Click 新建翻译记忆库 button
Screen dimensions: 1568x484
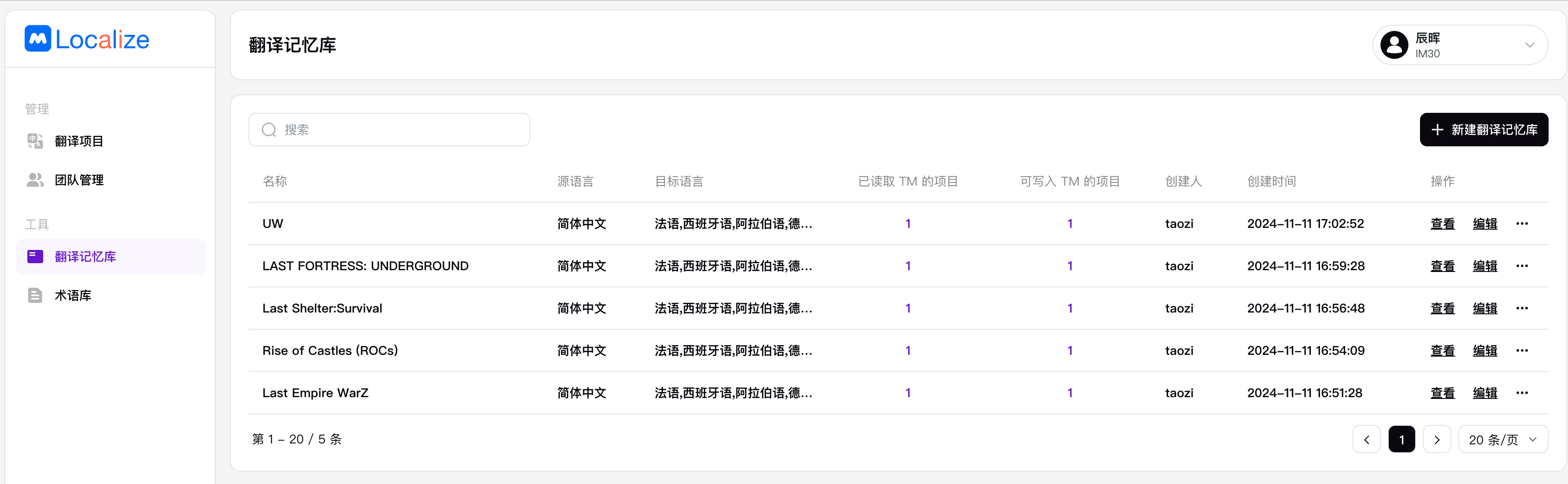click(1483, 130)
